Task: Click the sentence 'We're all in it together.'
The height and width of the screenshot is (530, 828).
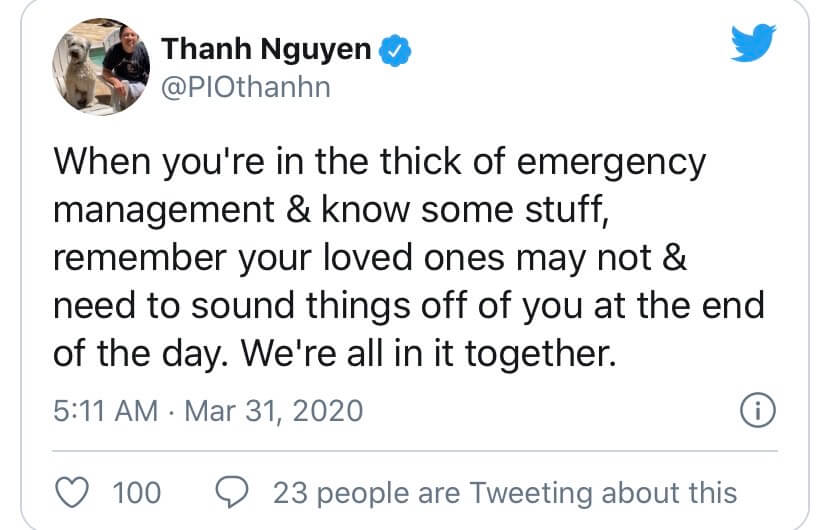Action: click(x=429, y=354)
